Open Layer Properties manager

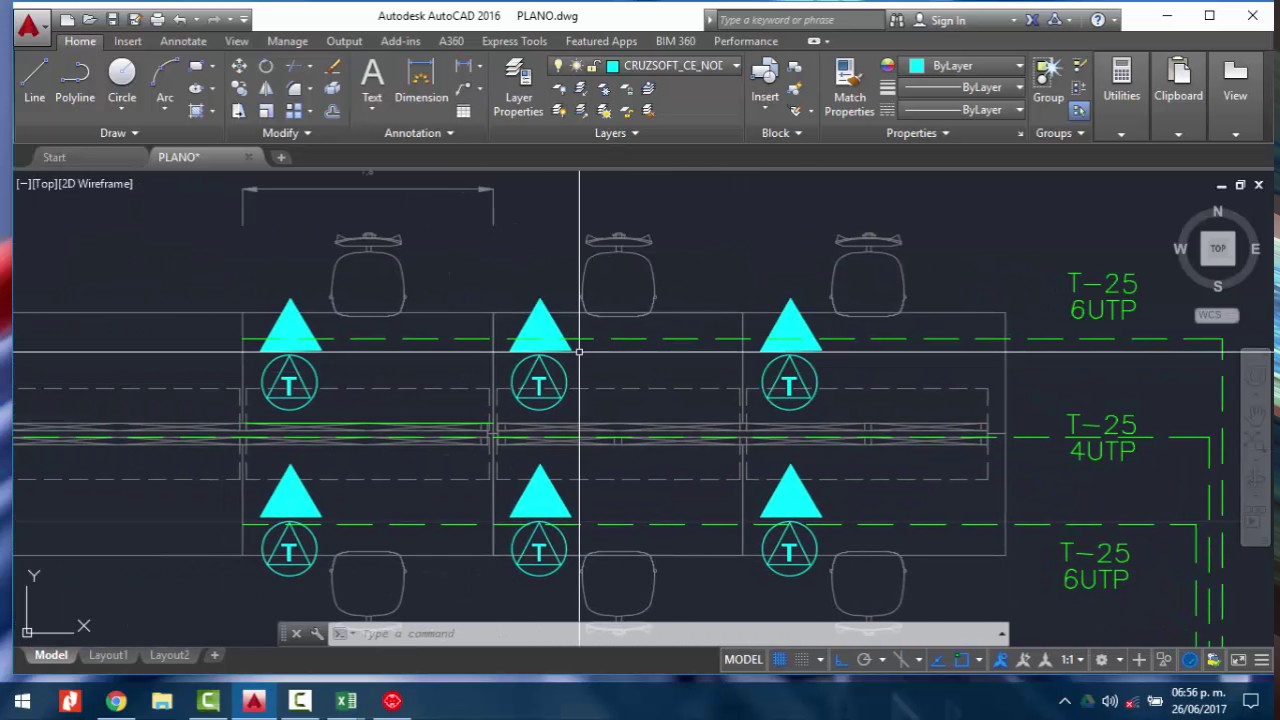click(x=518, y=88)
